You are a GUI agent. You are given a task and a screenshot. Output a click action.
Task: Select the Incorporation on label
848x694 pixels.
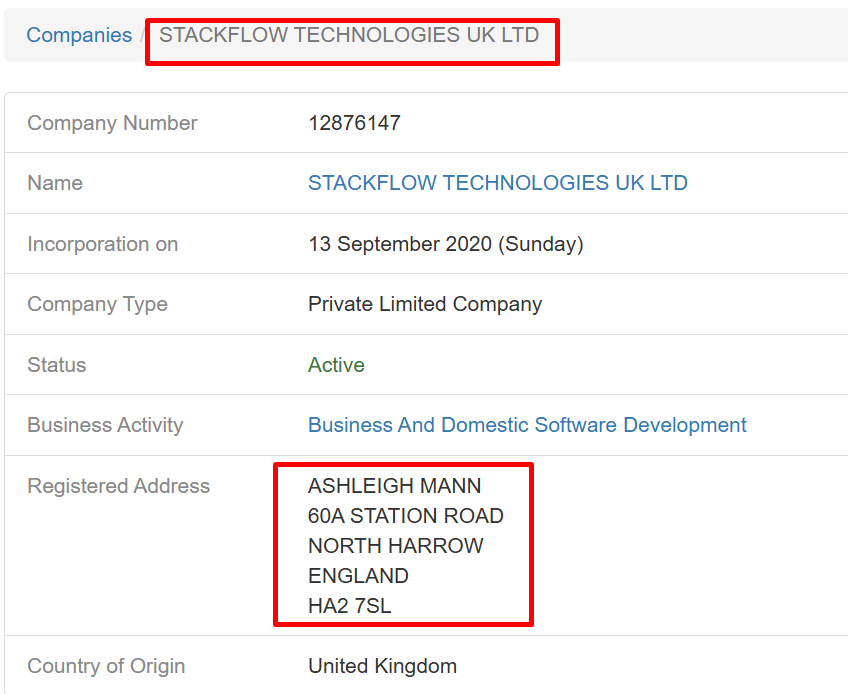pyautogui.click(x=102, y=244)
